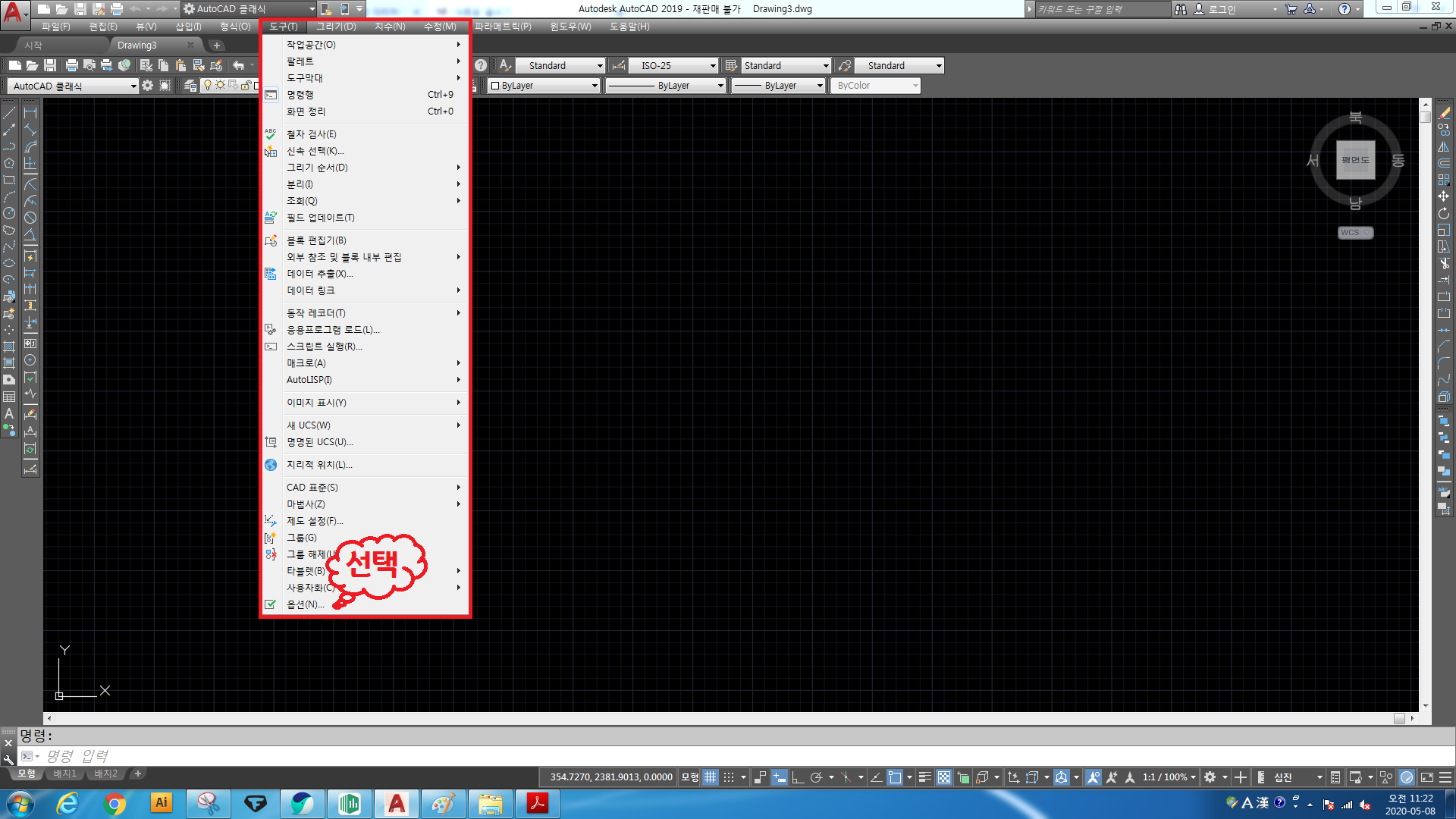Open Chrome from the Windows taskbar
This screenshot has height=819, width=1456.
click(x=115, y=803)
